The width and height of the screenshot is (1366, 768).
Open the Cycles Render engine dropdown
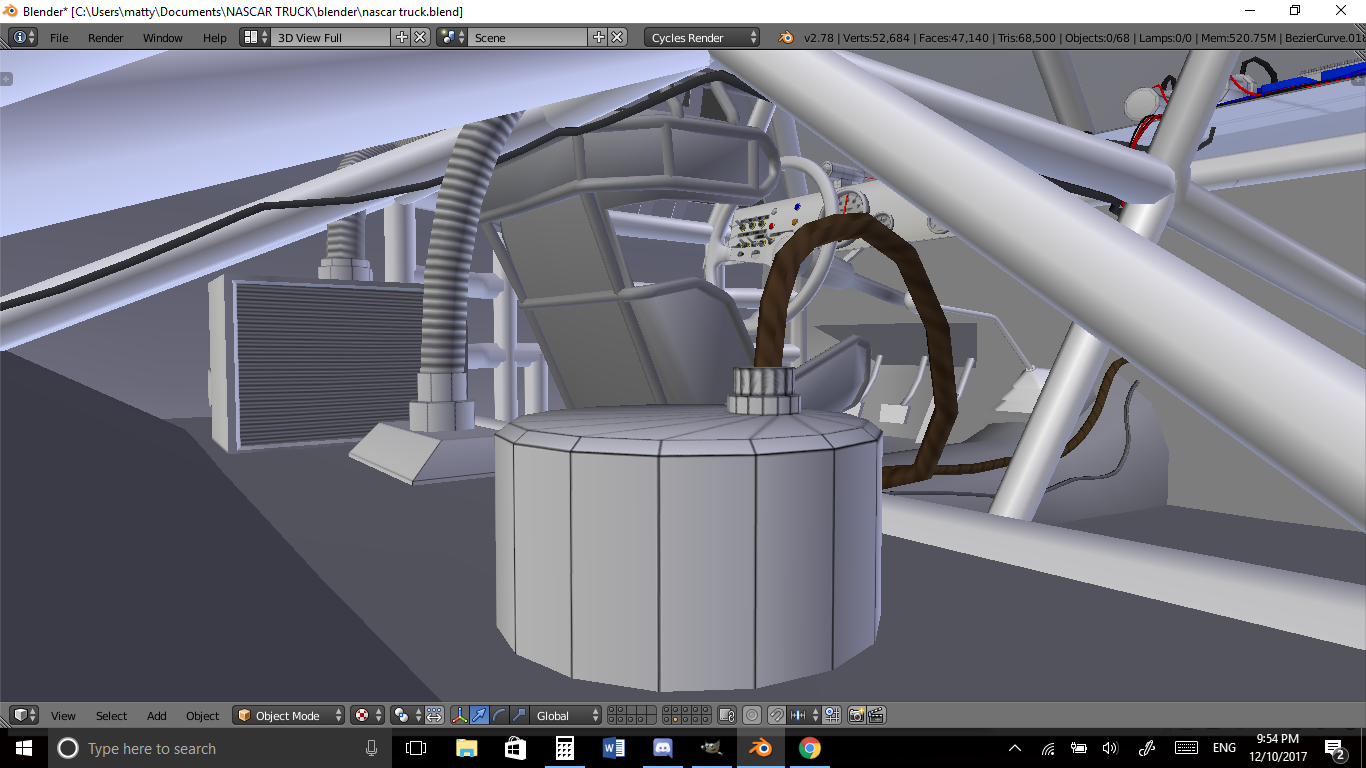(x=702, y=37)
